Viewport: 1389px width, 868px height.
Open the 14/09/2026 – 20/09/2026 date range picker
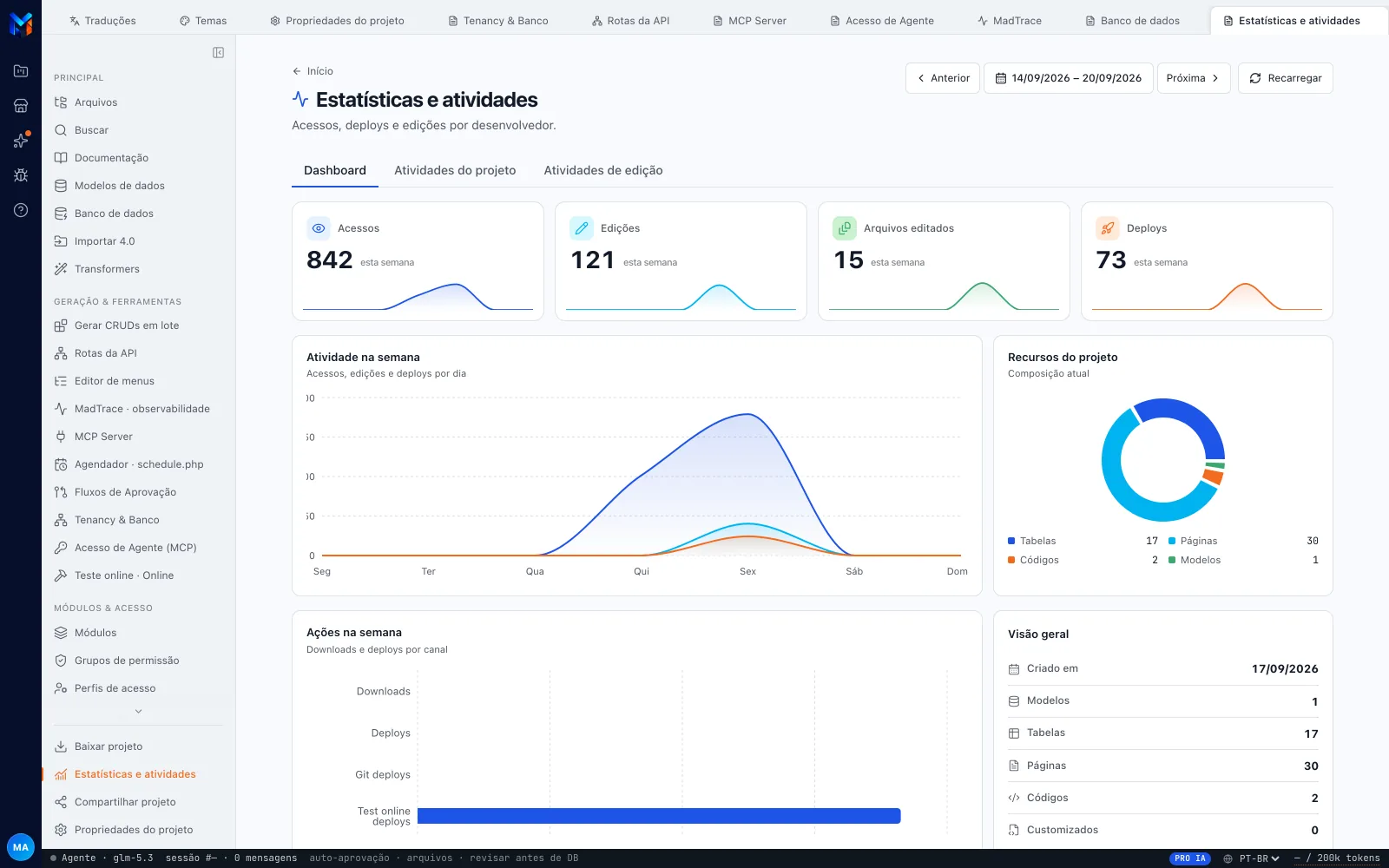click(x=1068, y=78)
